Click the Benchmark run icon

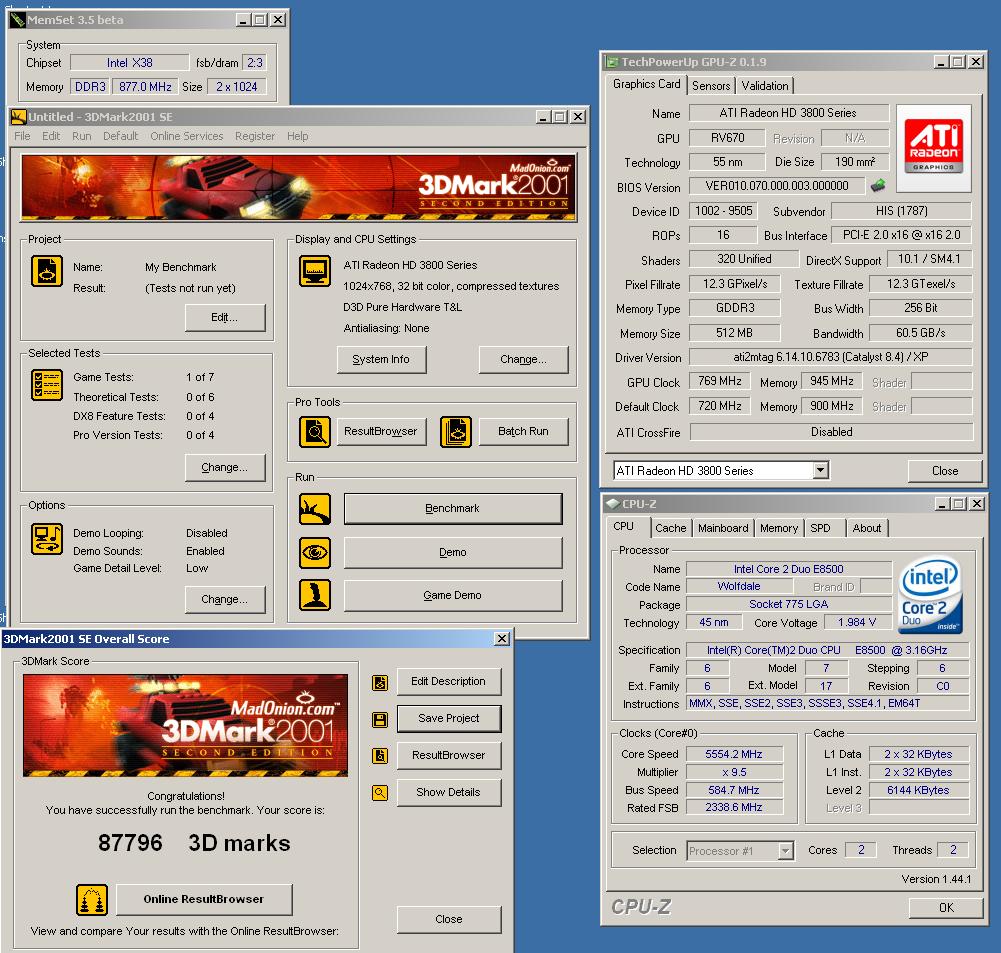[315, 509]
